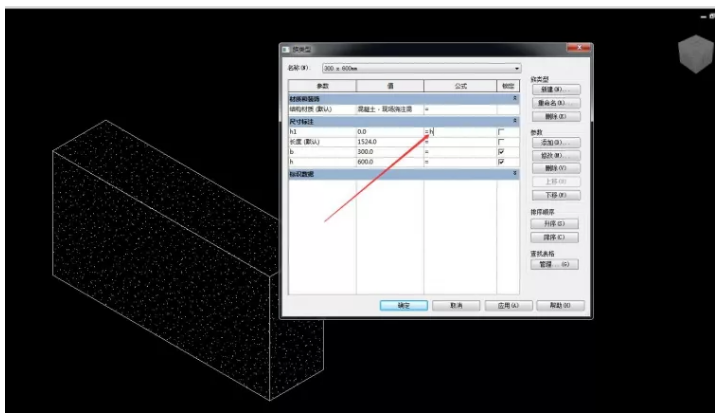Click 删除(E) under the family types group
Screen dimensions: 719x416
point(556,116)
